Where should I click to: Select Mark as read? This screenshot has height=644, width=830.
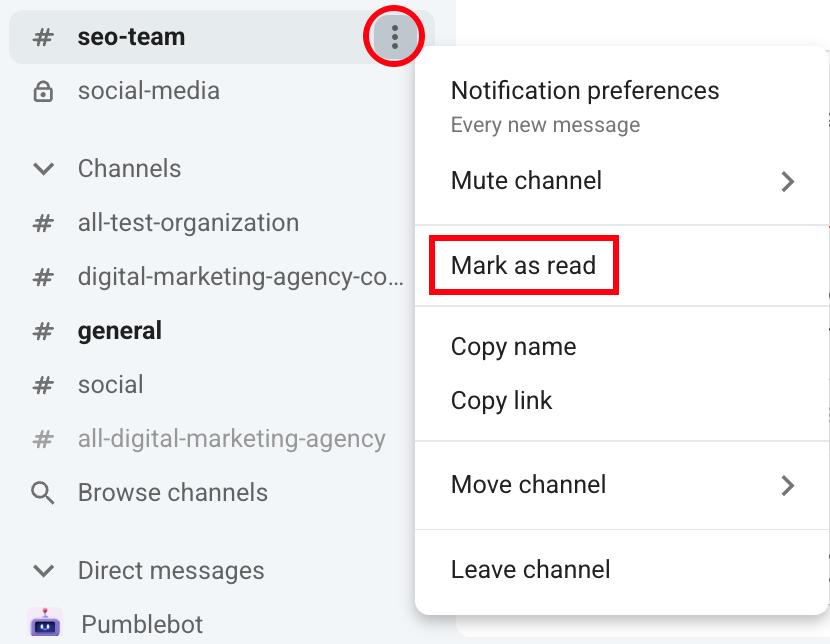tap(523, 266)
